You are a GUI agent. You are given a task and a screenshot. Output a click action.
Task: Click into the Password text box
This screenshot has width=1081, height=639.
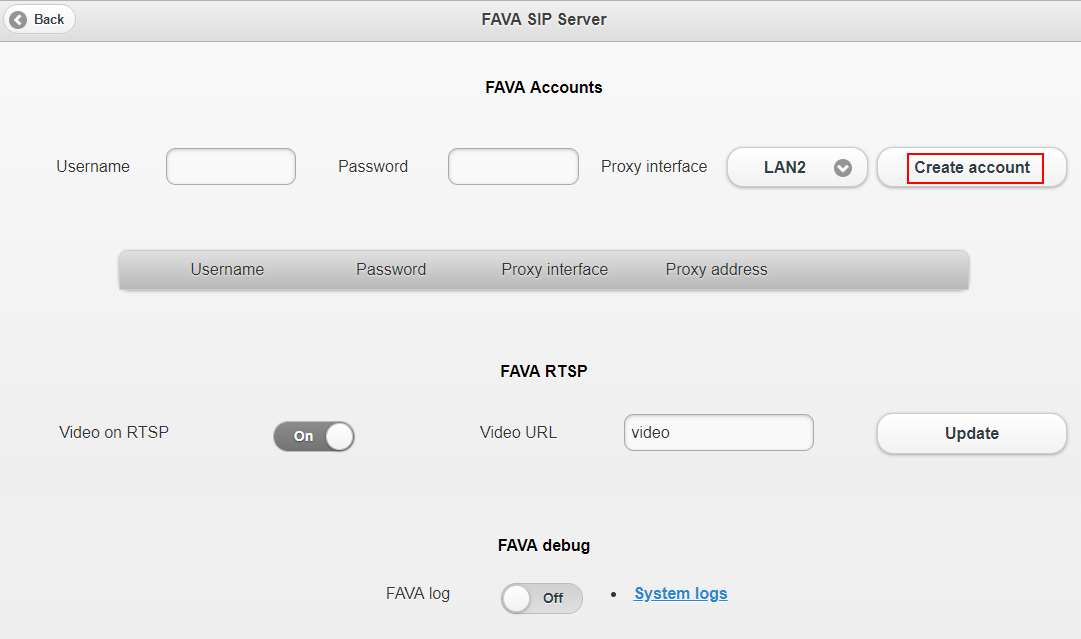point(513,167)
